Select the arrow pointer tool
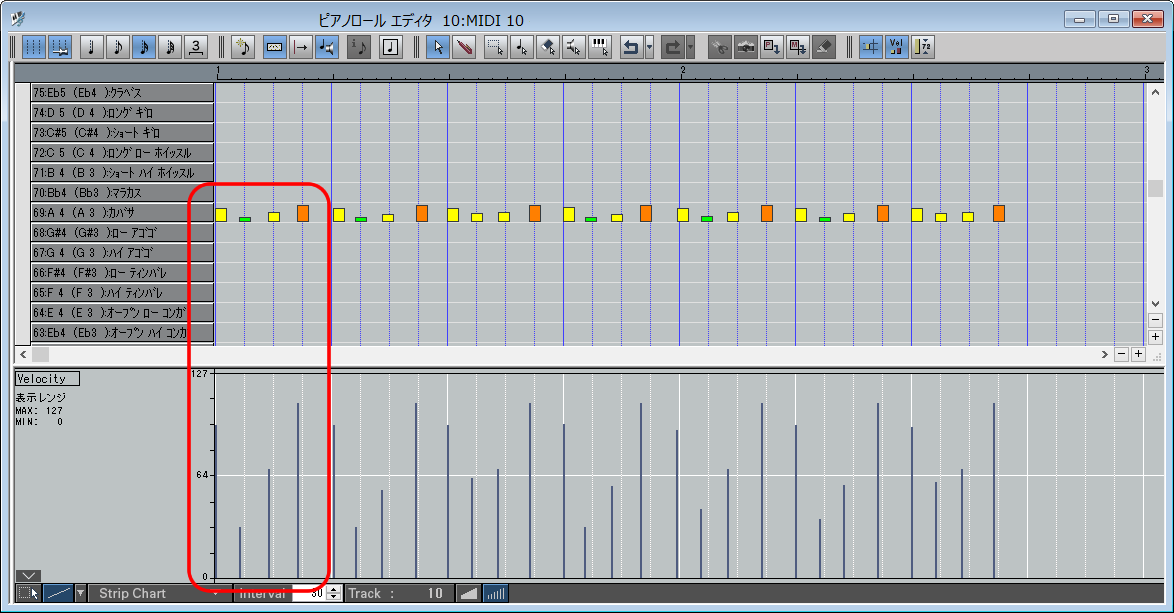This screenshot has width=1174, height=613. 437,47
